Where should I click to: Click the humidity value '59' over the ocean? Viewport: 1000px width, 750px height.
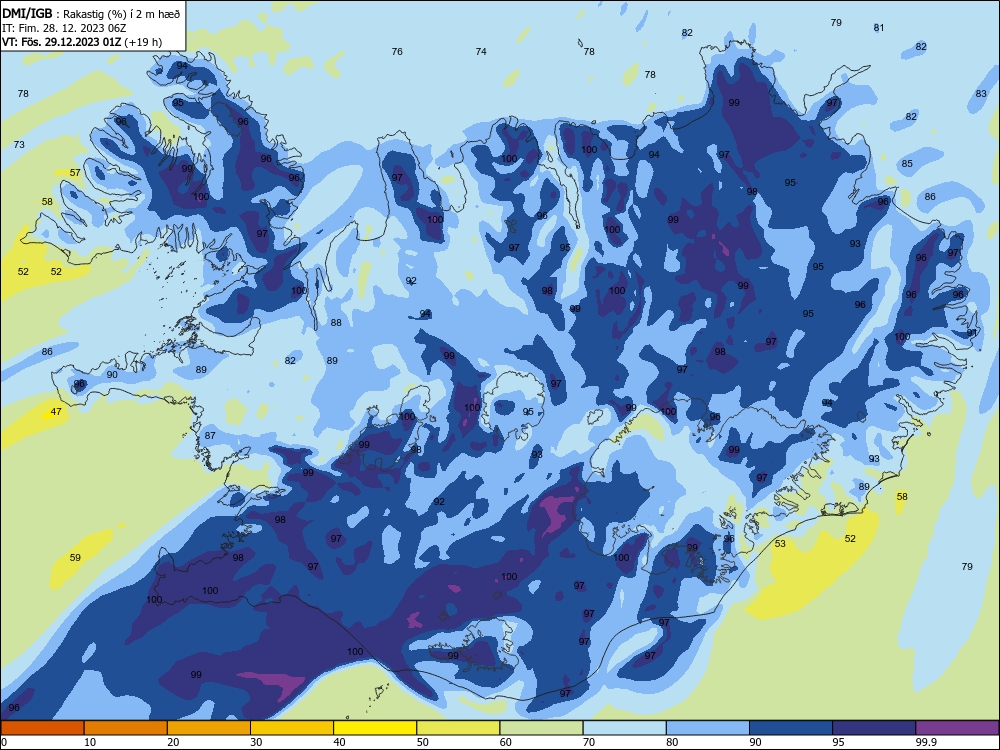point(75,558)
